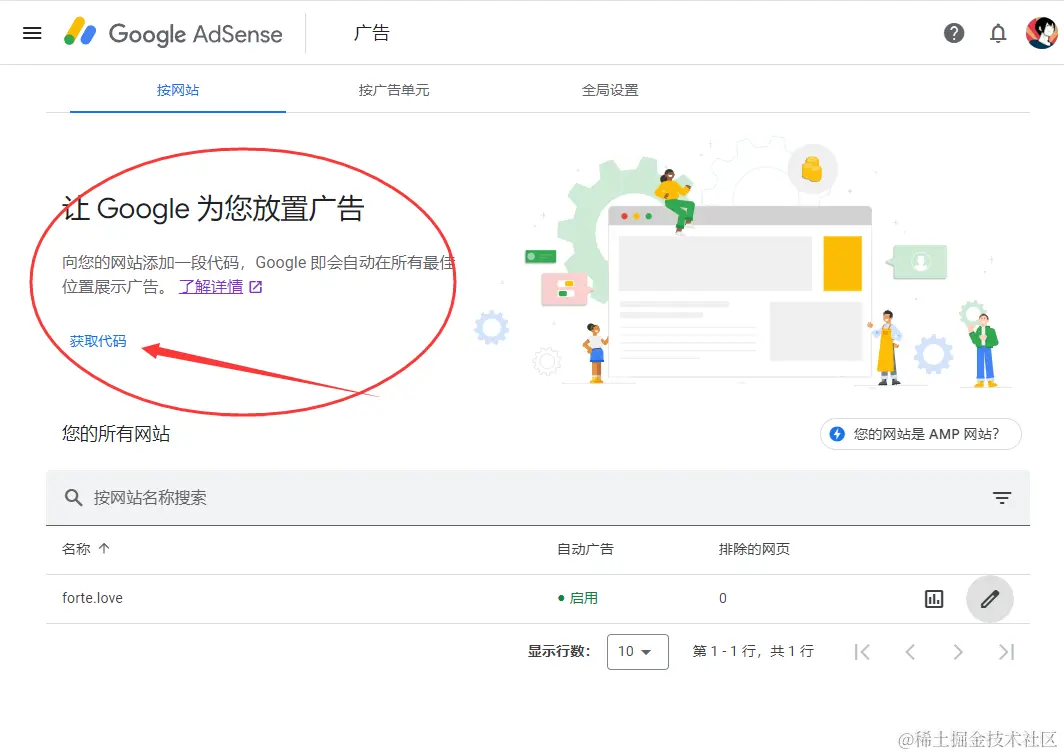Click the 自动广告 column header
The image size is (1064, 756).
[585, 549]
